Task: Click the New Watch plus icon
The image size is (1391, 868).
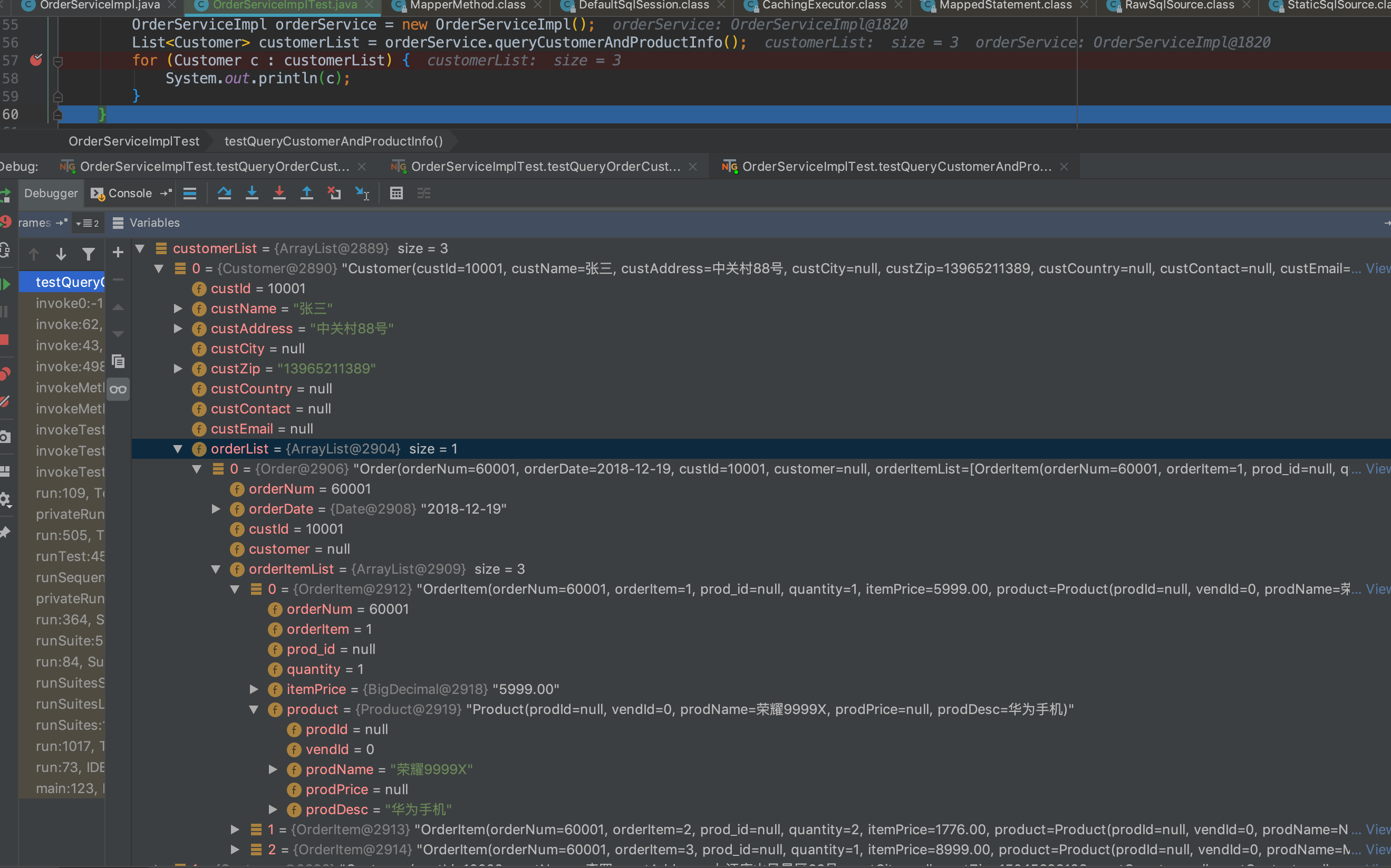Action: tap(118, 253)
